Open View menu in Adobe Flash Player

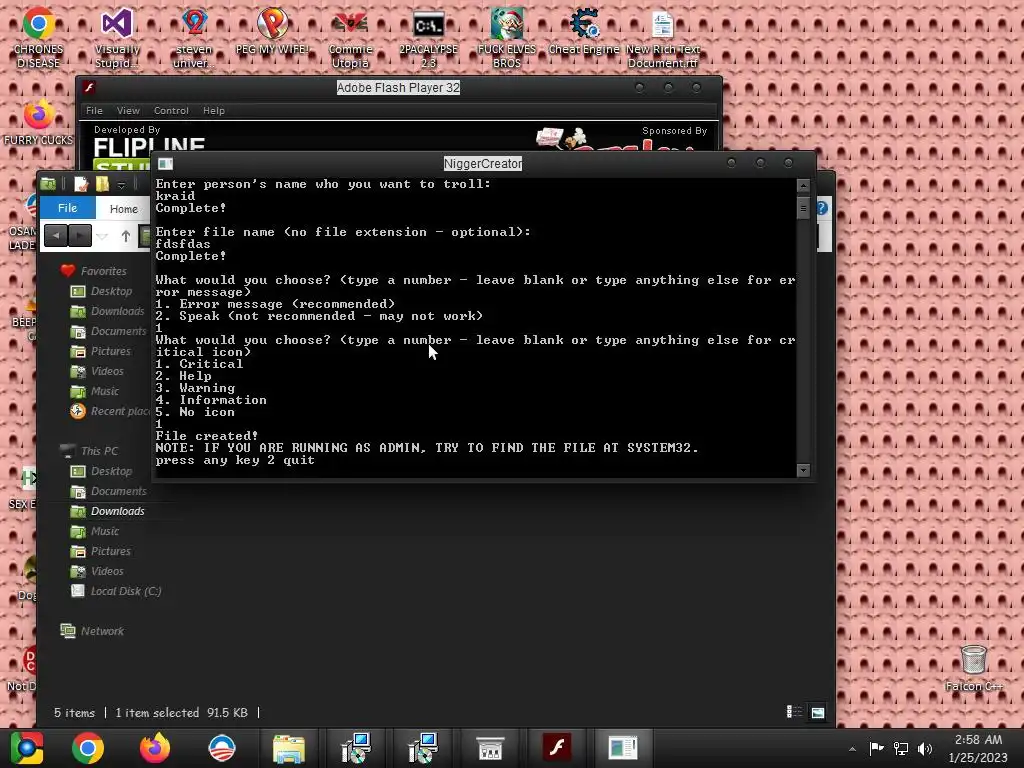[x=128, y=110]
